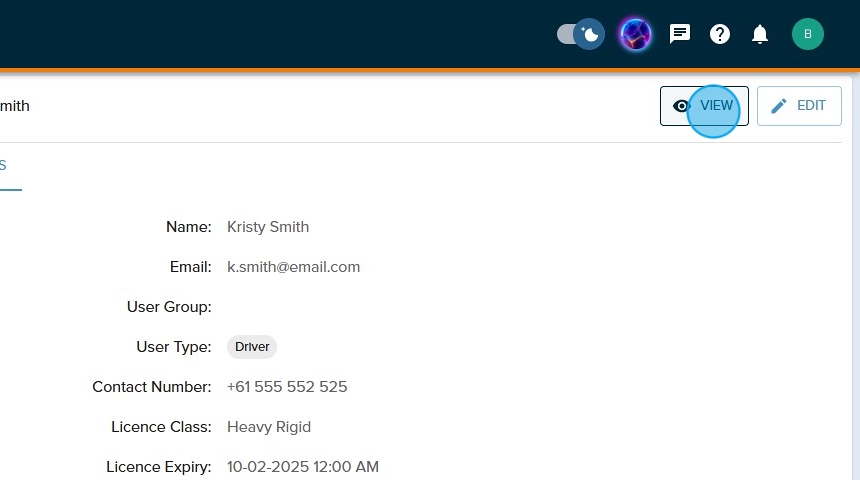Click the Email field label
The image size is (860, 480).
click(190, 267)
